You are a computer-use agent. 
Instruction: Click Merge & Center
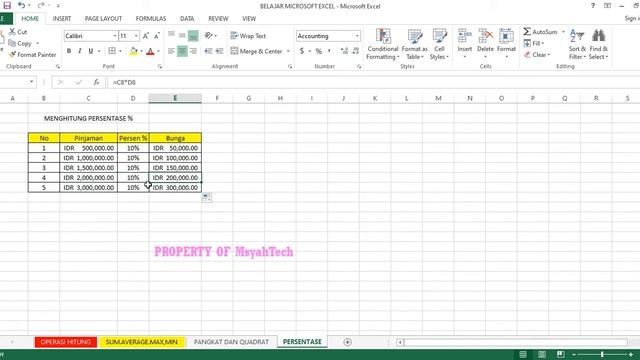pos(256,51)
